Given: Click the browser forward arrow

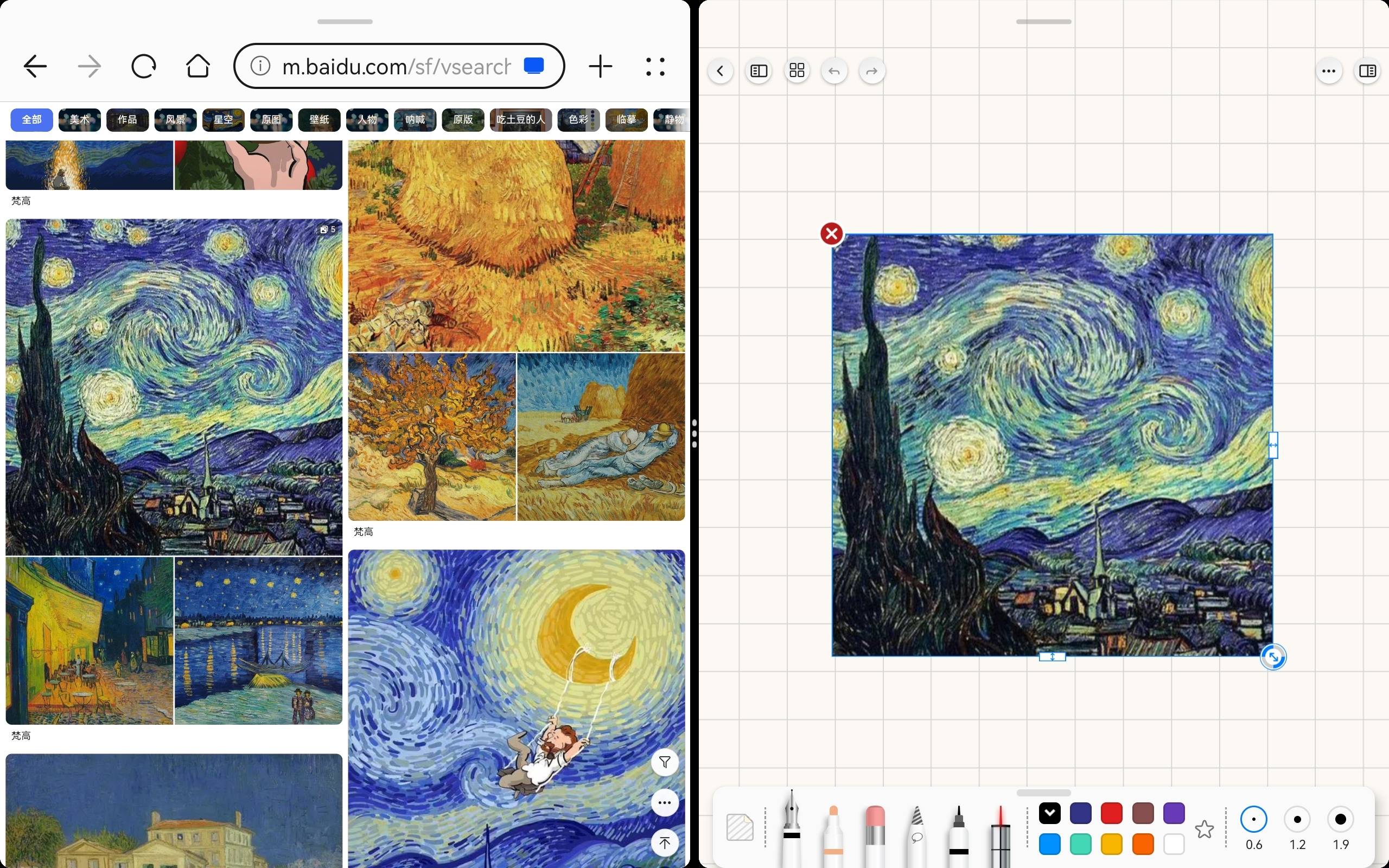Looking at the screenshot, I should coord(89,67).
